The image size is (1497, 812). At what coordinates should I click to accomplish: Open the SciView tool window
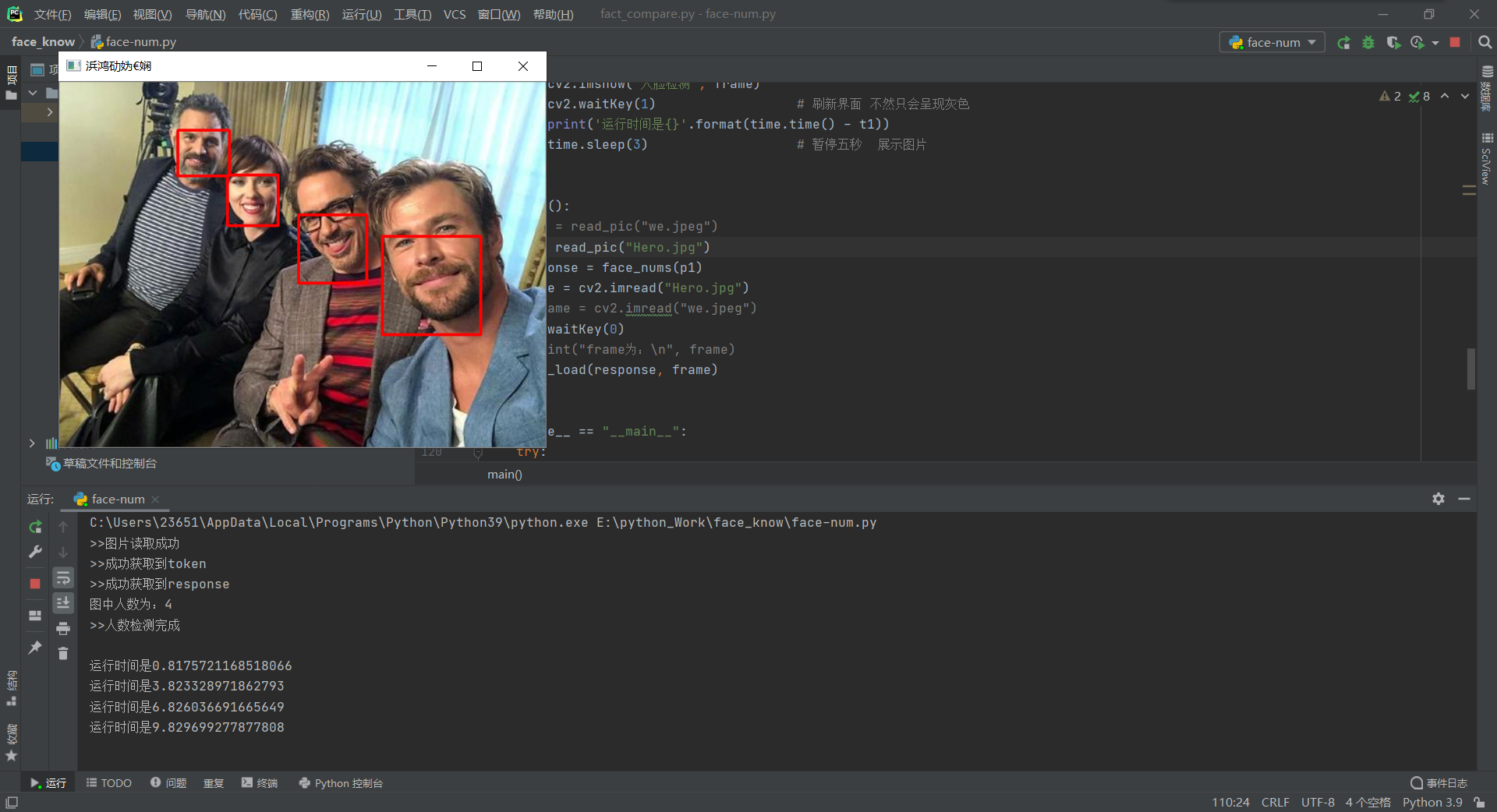tap(1486, 159)
